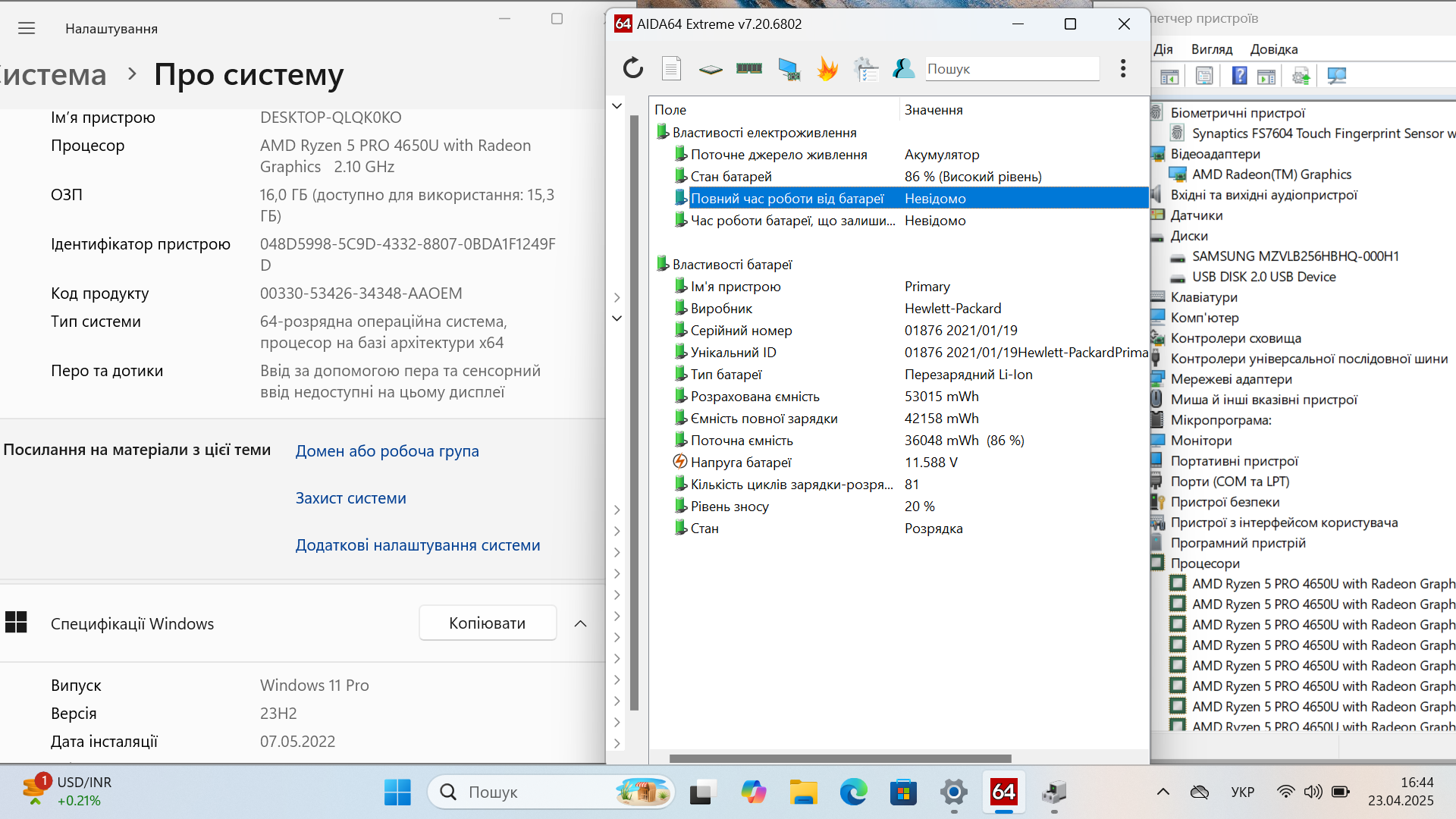Click the user silhouette icon in AIDA64 toolbar

tap(903, 69)
